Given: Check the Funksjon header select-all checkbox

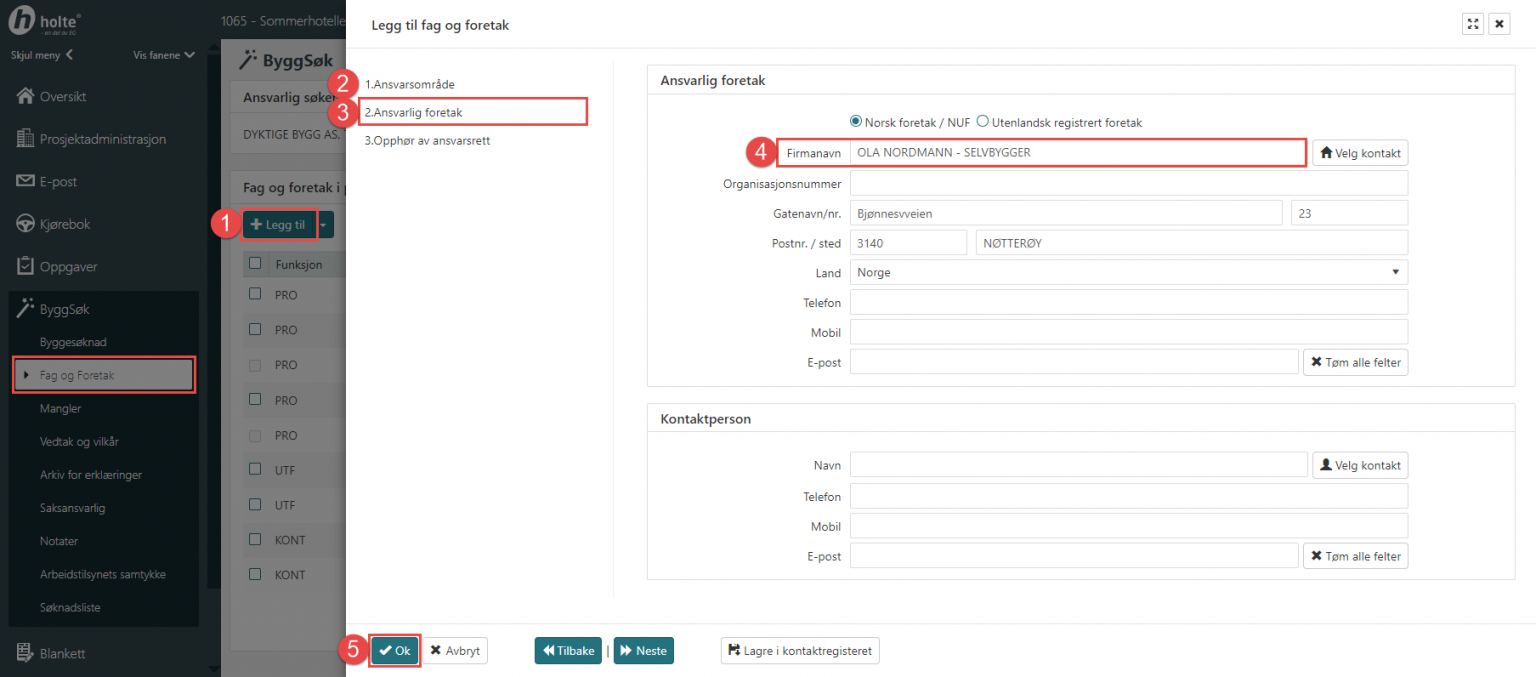Looking at the screenshot, I should [x=255, y=264].
